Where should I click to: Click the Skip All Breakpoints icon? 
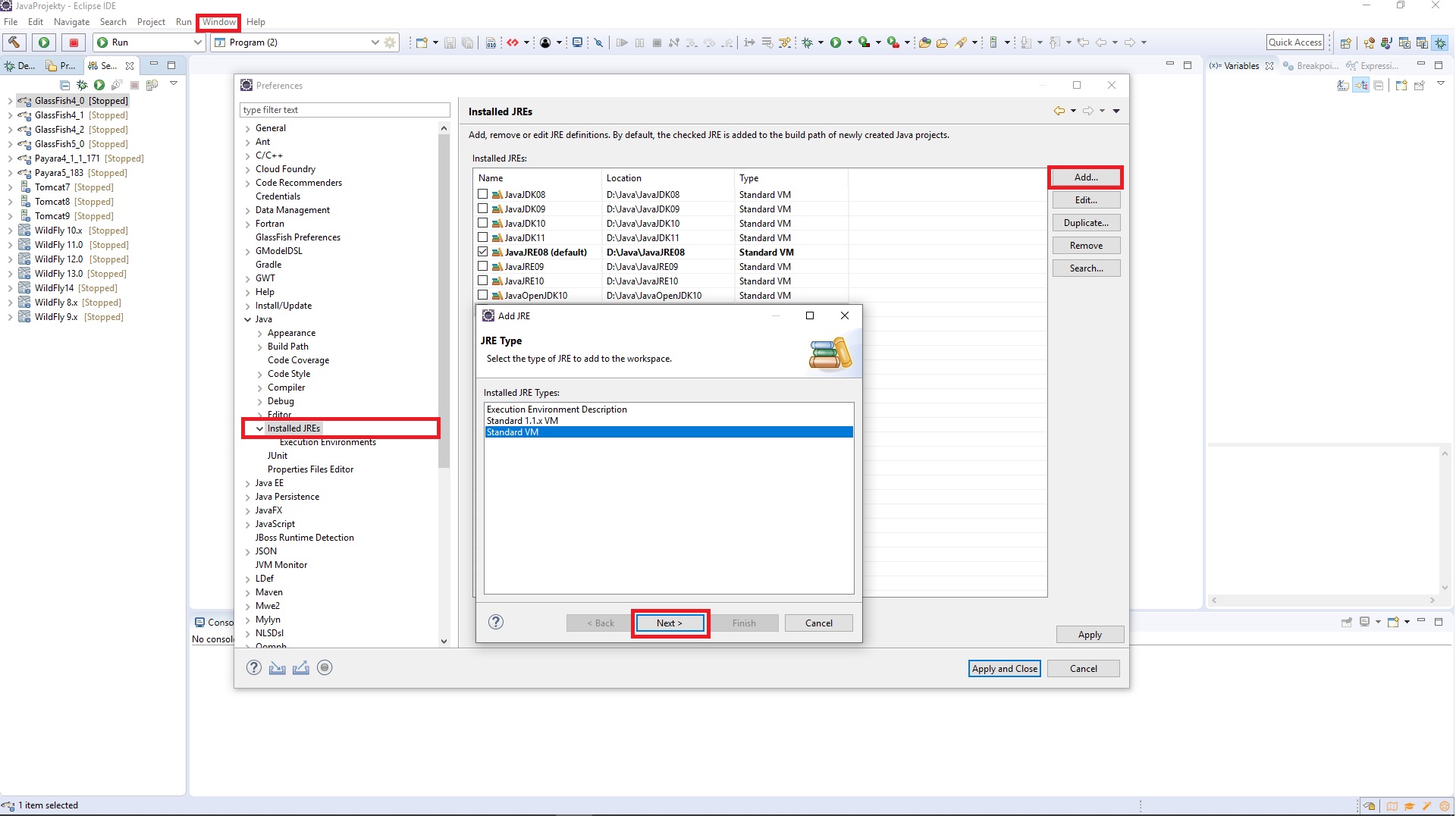tap(598, 42)
